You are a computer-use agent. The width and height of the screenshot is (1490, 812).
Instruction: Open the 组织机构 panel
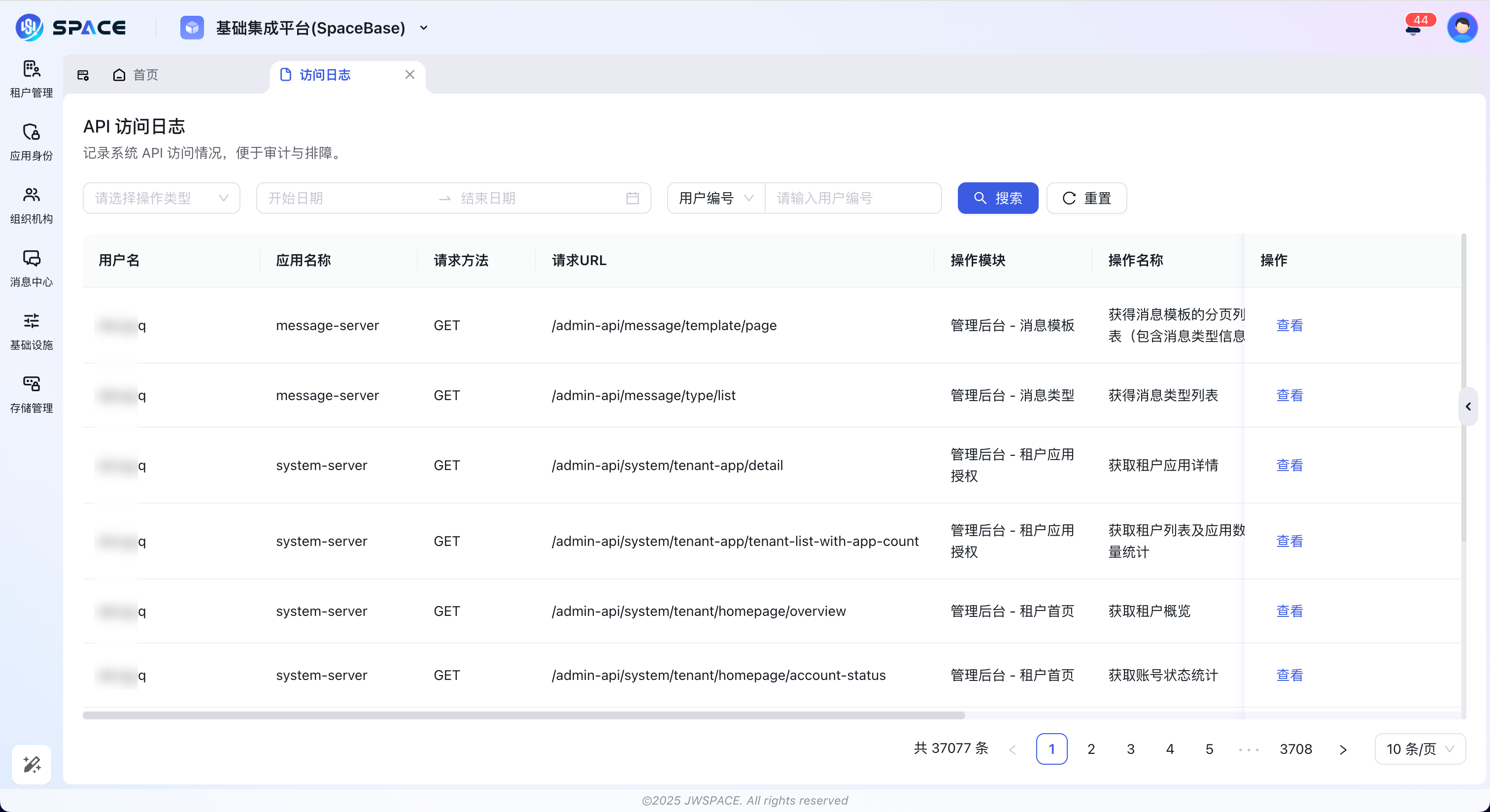31,205
